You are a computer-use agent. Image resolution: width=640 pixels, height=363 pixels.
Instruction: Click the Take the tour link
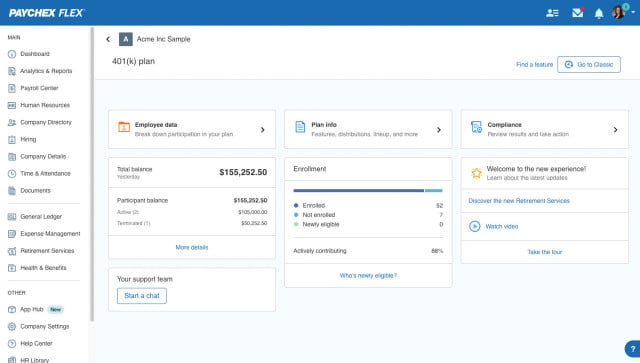coord(544,252)
